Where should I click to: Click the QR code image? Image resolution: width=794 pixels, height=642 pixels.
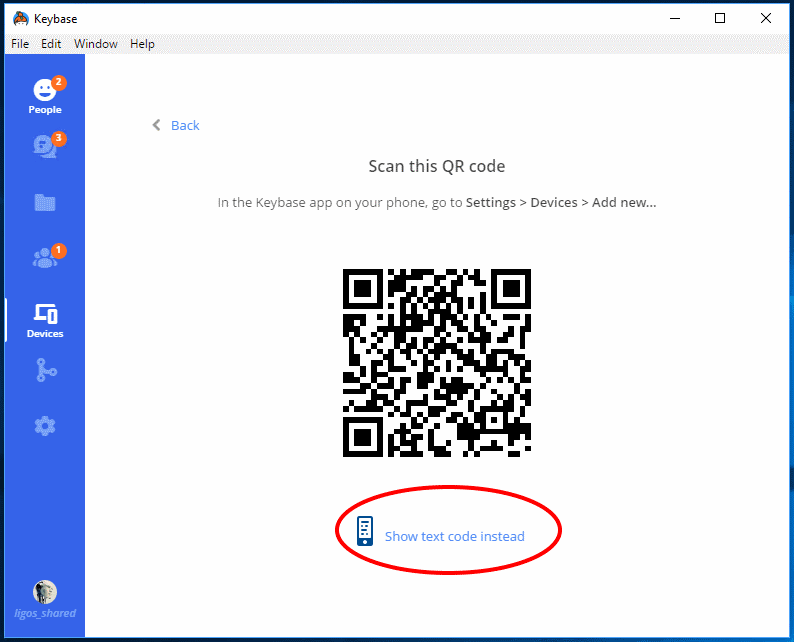(x=437, y=363)
